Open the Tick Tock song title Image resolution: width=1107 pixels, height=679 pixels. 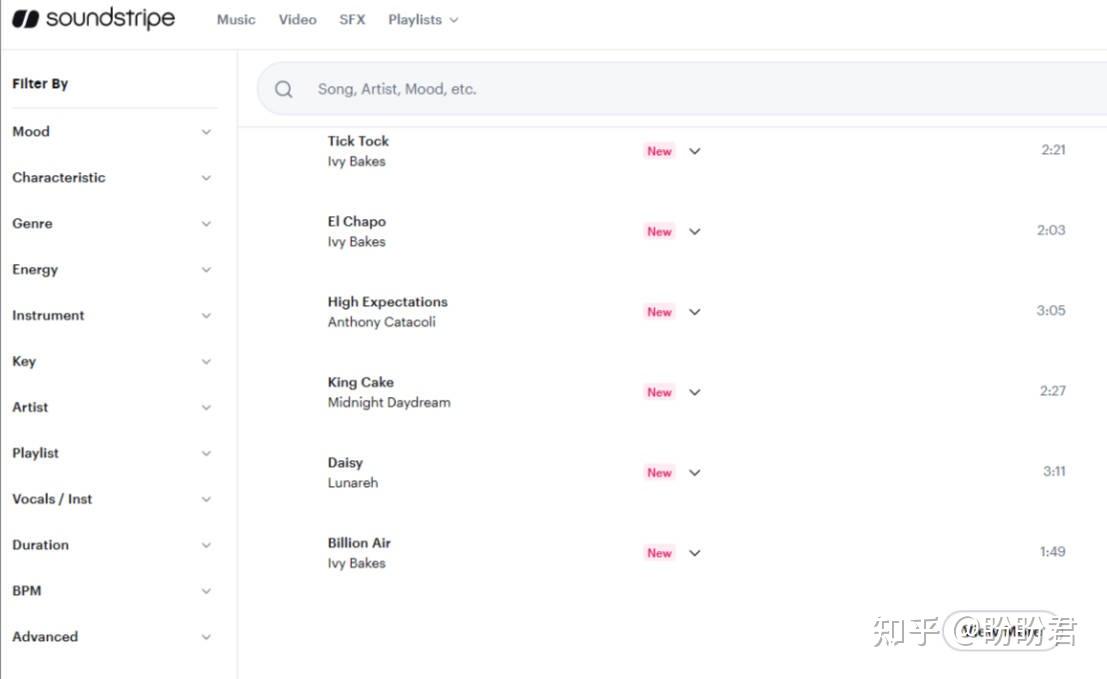[x=358, y=141]
